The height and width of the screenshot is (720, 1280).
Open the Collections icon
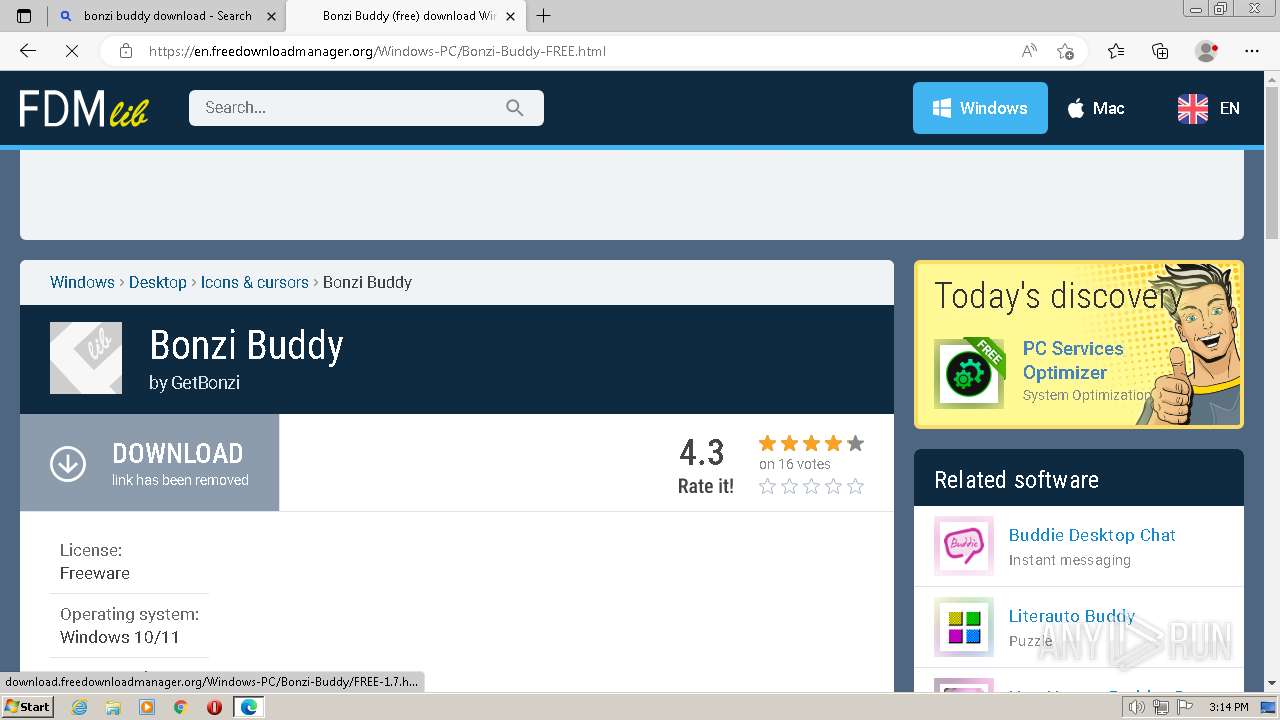[1160, 51]
